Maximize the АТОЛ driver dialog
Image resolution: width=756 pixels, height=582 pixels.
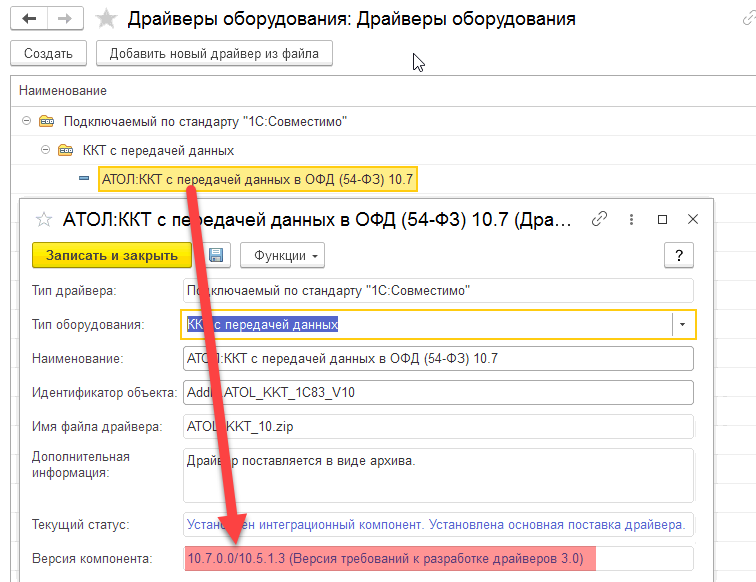click(x=662, y=219)
